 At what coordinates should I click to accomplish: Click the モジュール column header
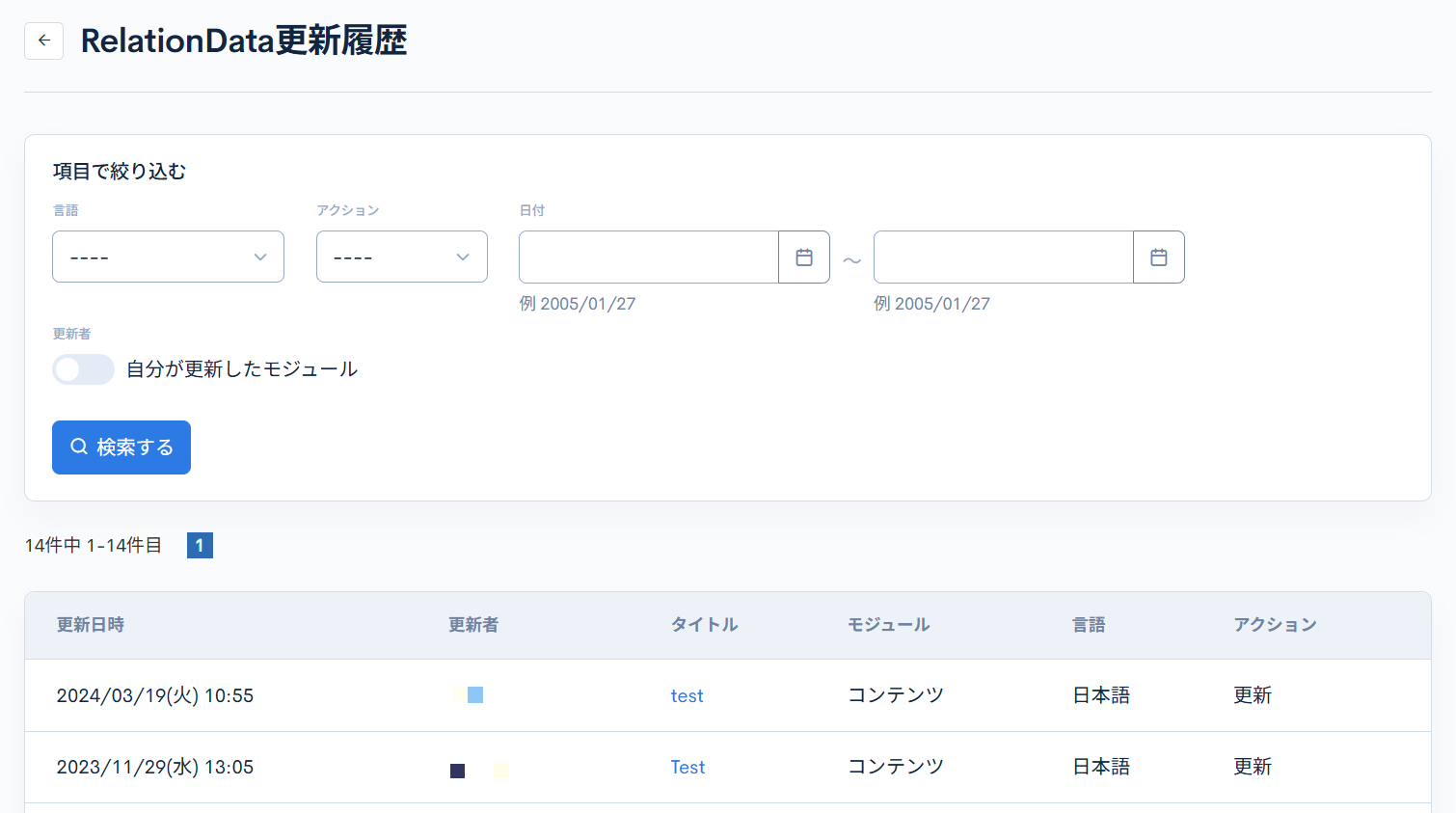[x=888, y=625]
